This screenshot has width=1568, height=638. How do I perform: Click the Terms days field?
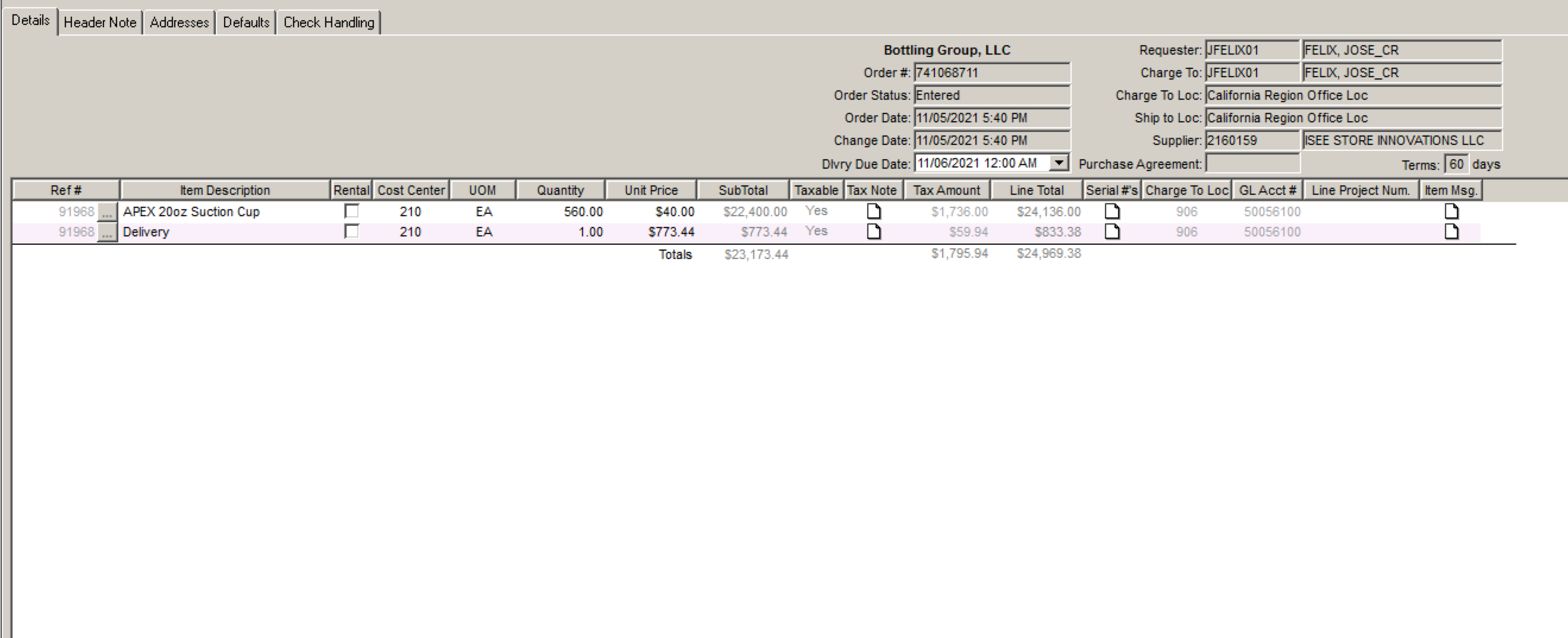tap(1456, 164)
